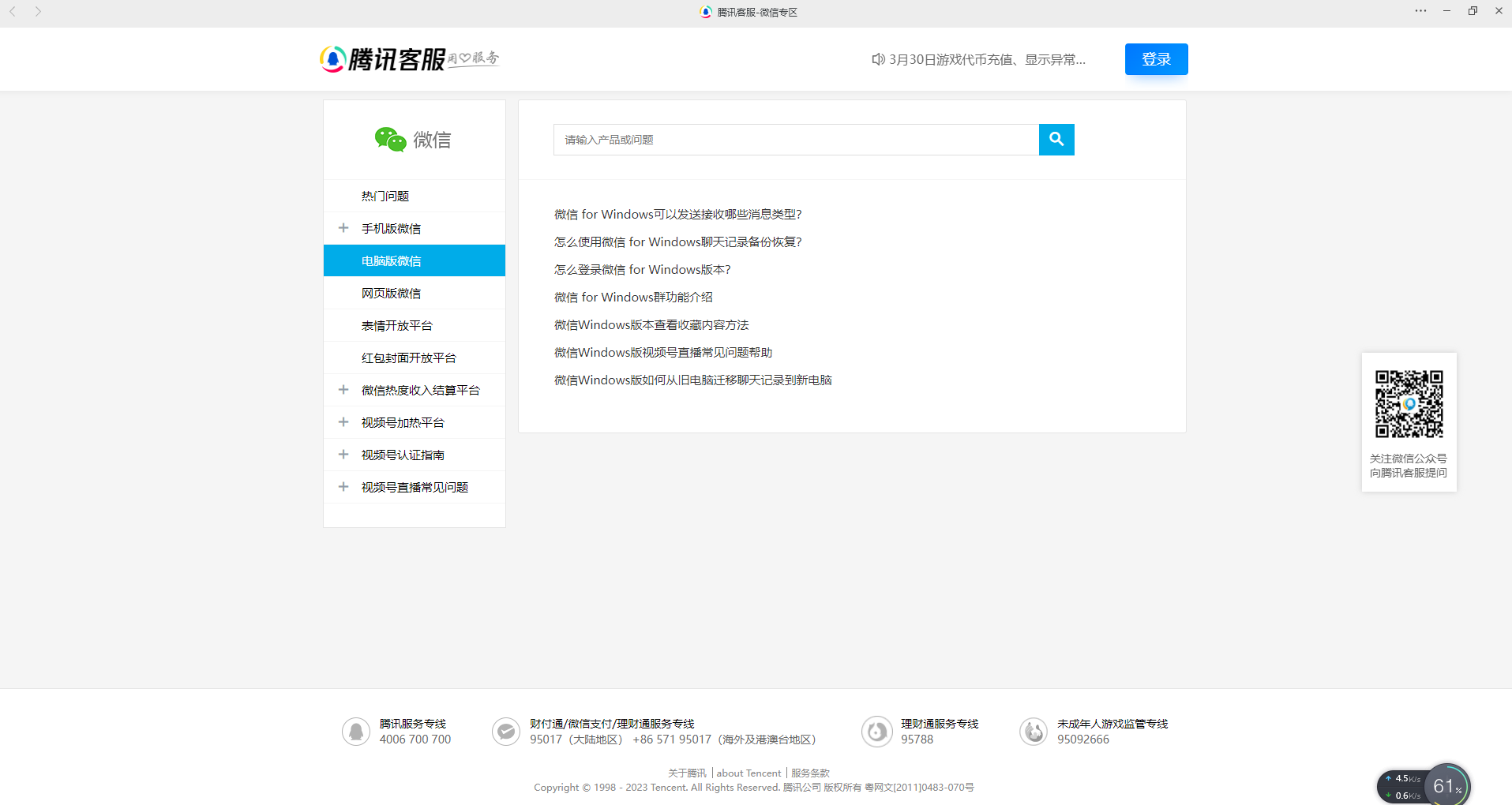Click the 3月30日游戏代币充值 announcement text
Viewport: 1512px width, 805px height.
[987, 59]
